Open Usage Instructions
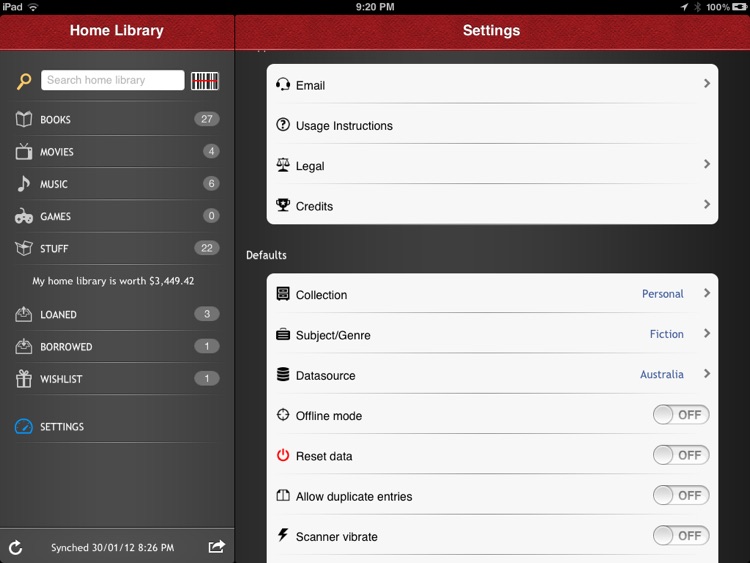 tap(492, 124)
